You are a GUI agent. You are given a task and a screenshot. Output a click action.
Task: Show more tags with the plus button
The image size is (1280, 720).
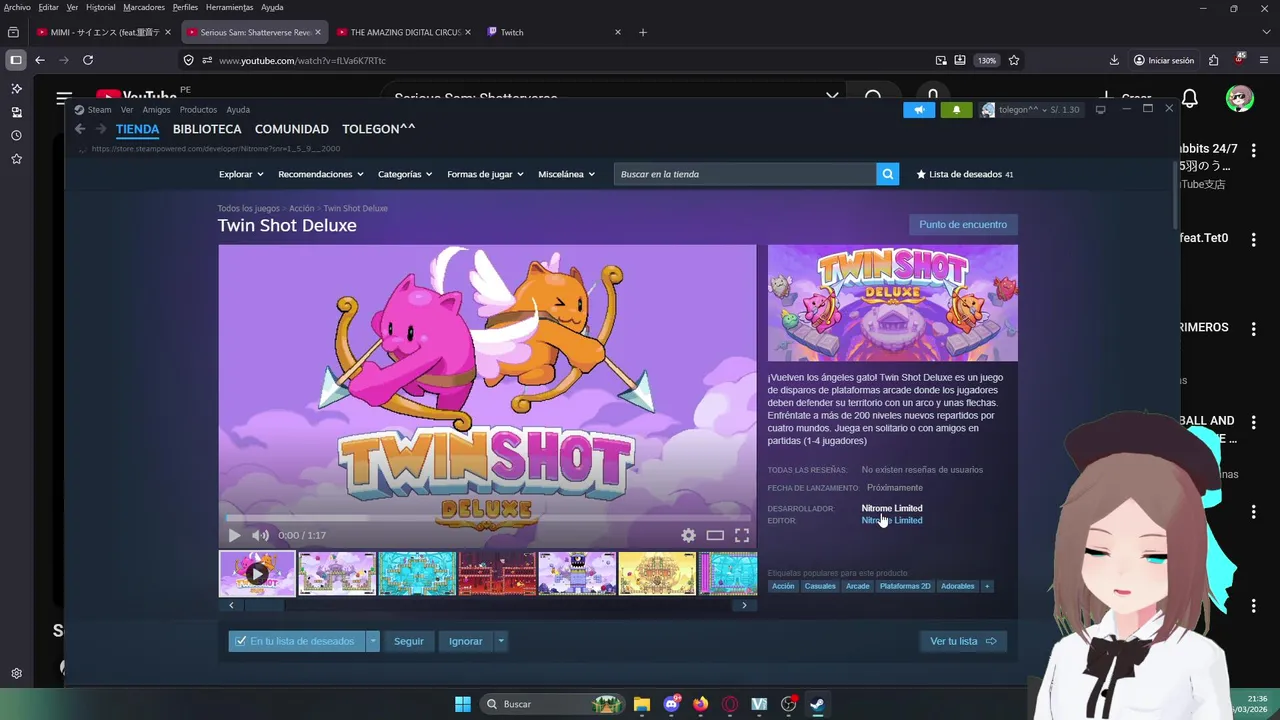point(987,586)
